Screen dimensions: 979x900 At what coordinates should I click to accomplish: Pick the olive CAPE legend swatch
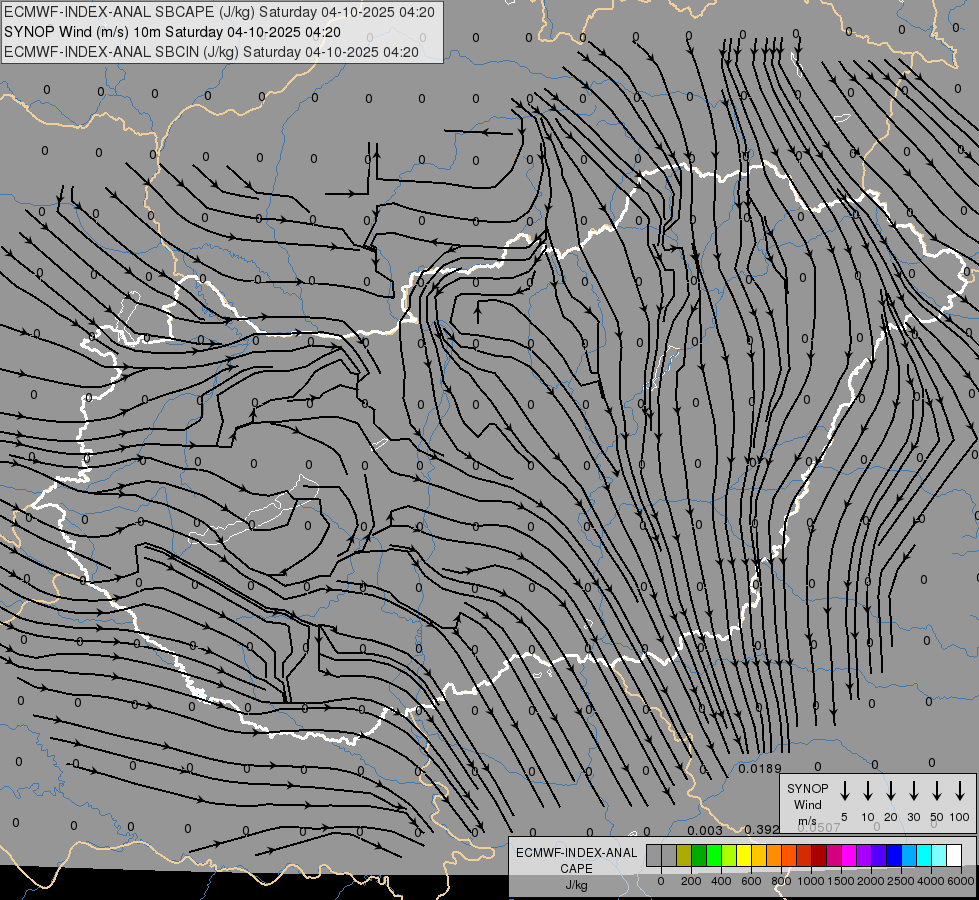(684, 855)
